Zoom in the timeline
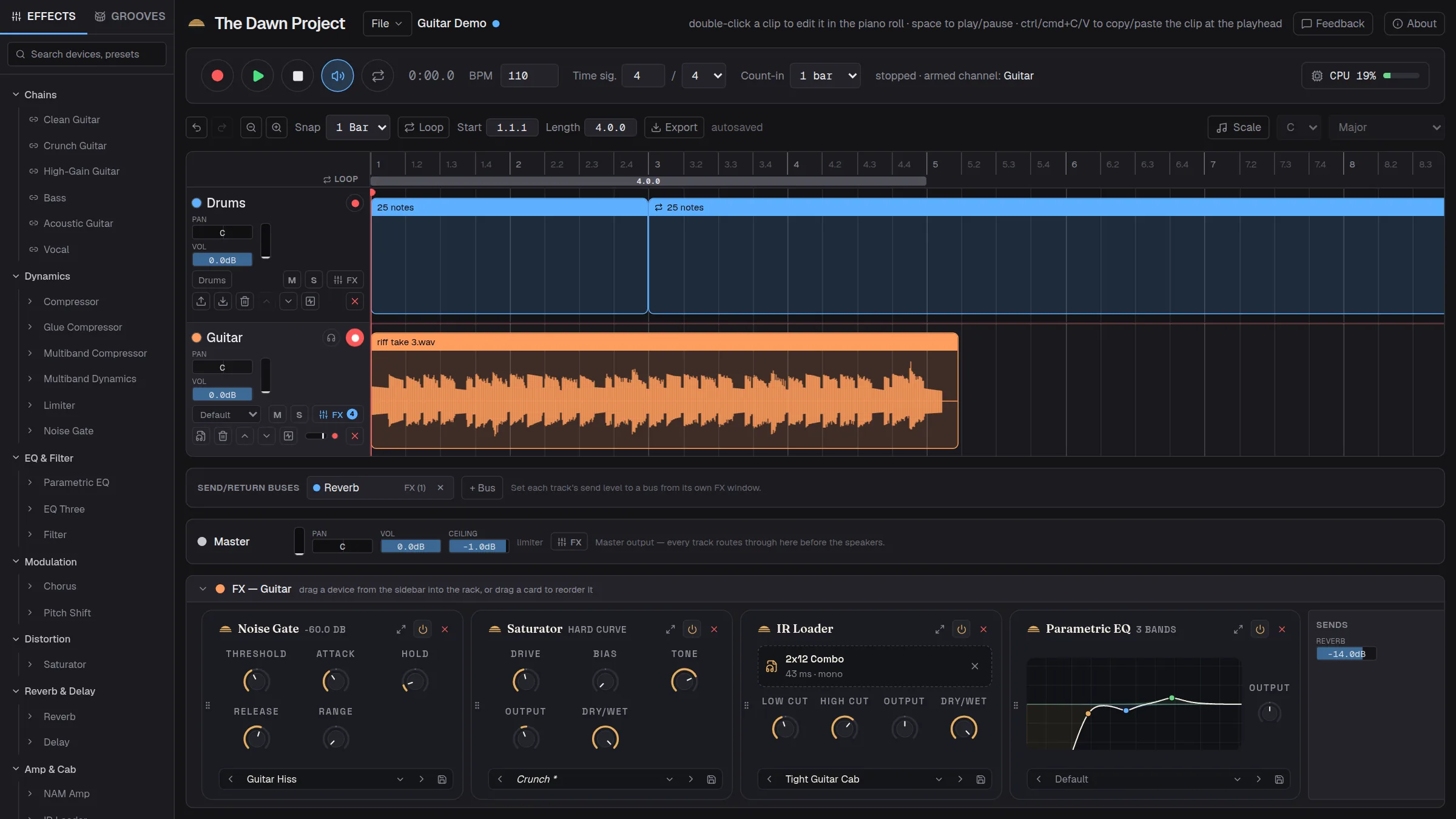 coord(277,127)
